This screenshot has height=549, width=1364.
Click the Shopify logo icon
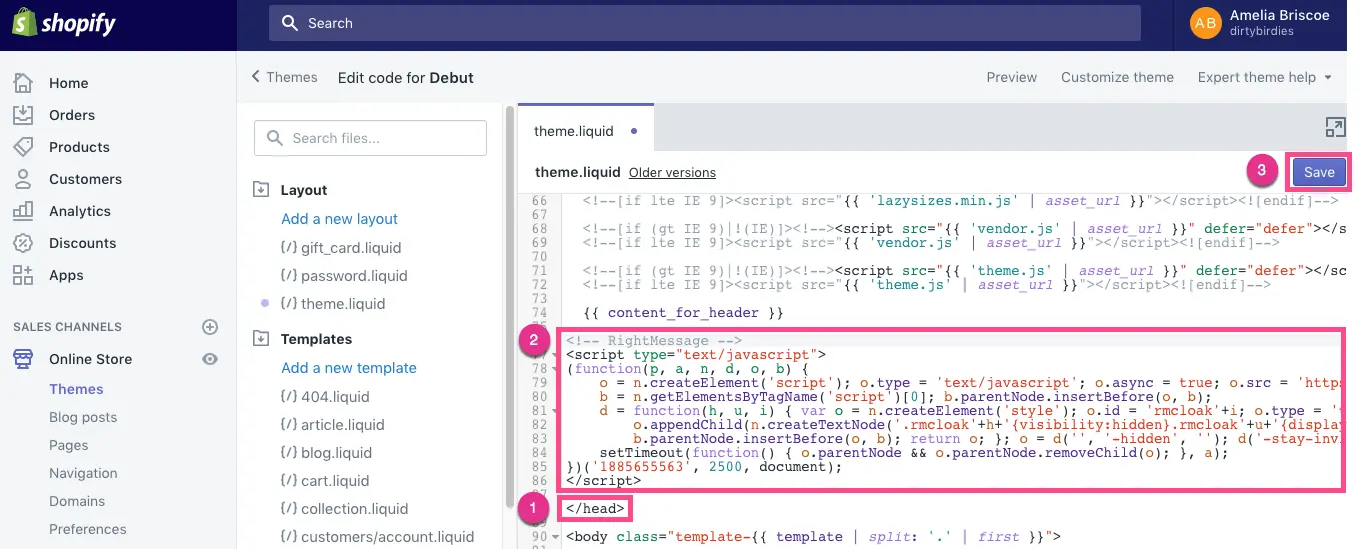tap(24, 24)
